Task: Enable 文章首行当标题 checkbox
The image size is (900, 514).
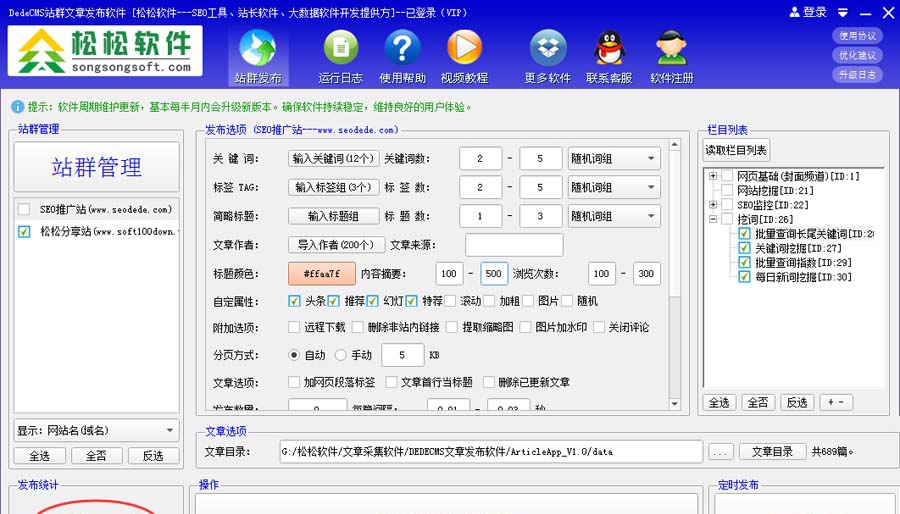Action: (391, 382)
